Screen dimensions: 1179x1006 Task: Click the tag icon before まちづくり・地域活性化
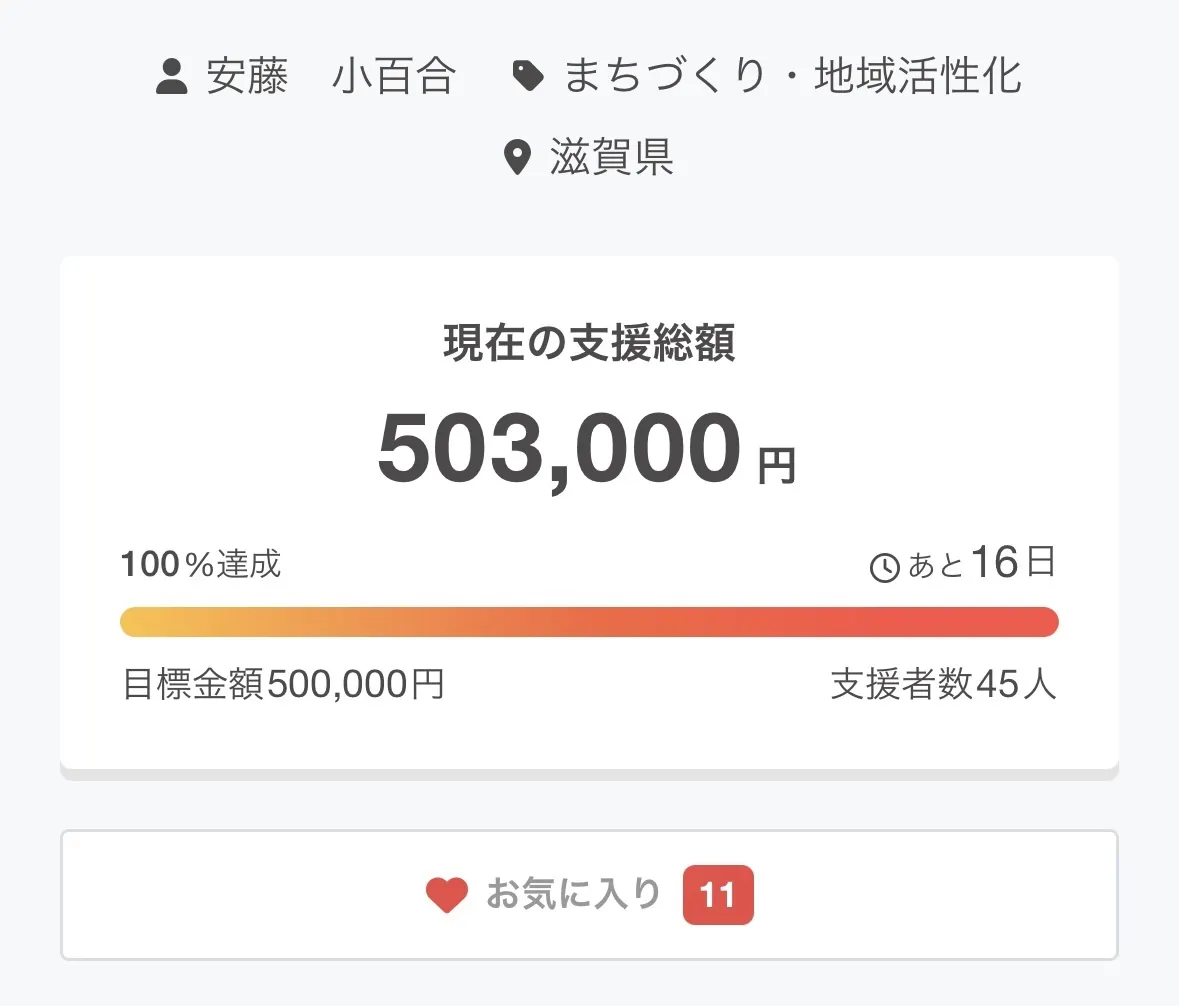click(x=528, y=77)
